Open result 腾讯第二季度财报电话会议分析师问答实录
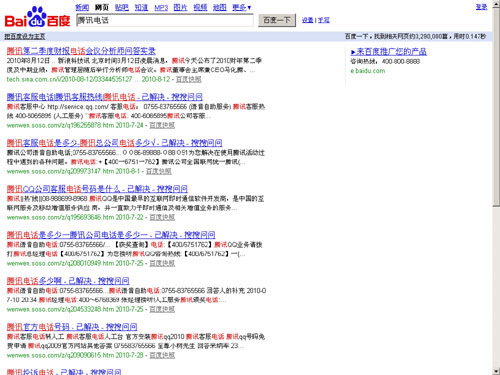500x375 pixels. coord(81,51)
